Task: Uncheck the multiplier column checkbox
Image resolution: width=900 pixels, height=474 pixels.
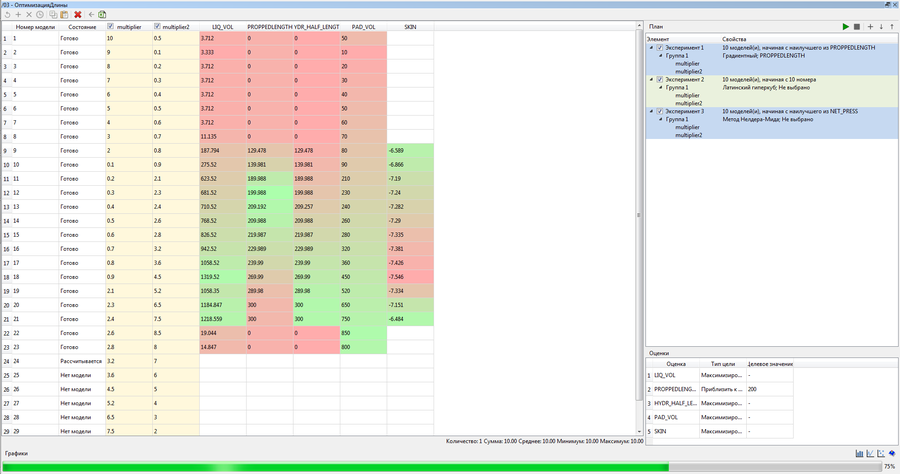Action: point(111,27)
